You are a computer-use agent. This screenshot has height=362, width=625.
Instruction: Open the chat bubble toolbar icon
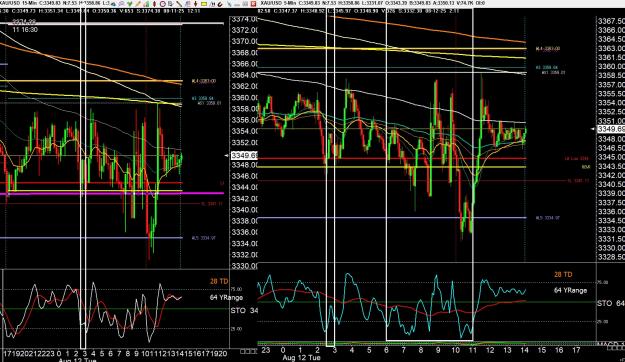click(x=122, y=4)
